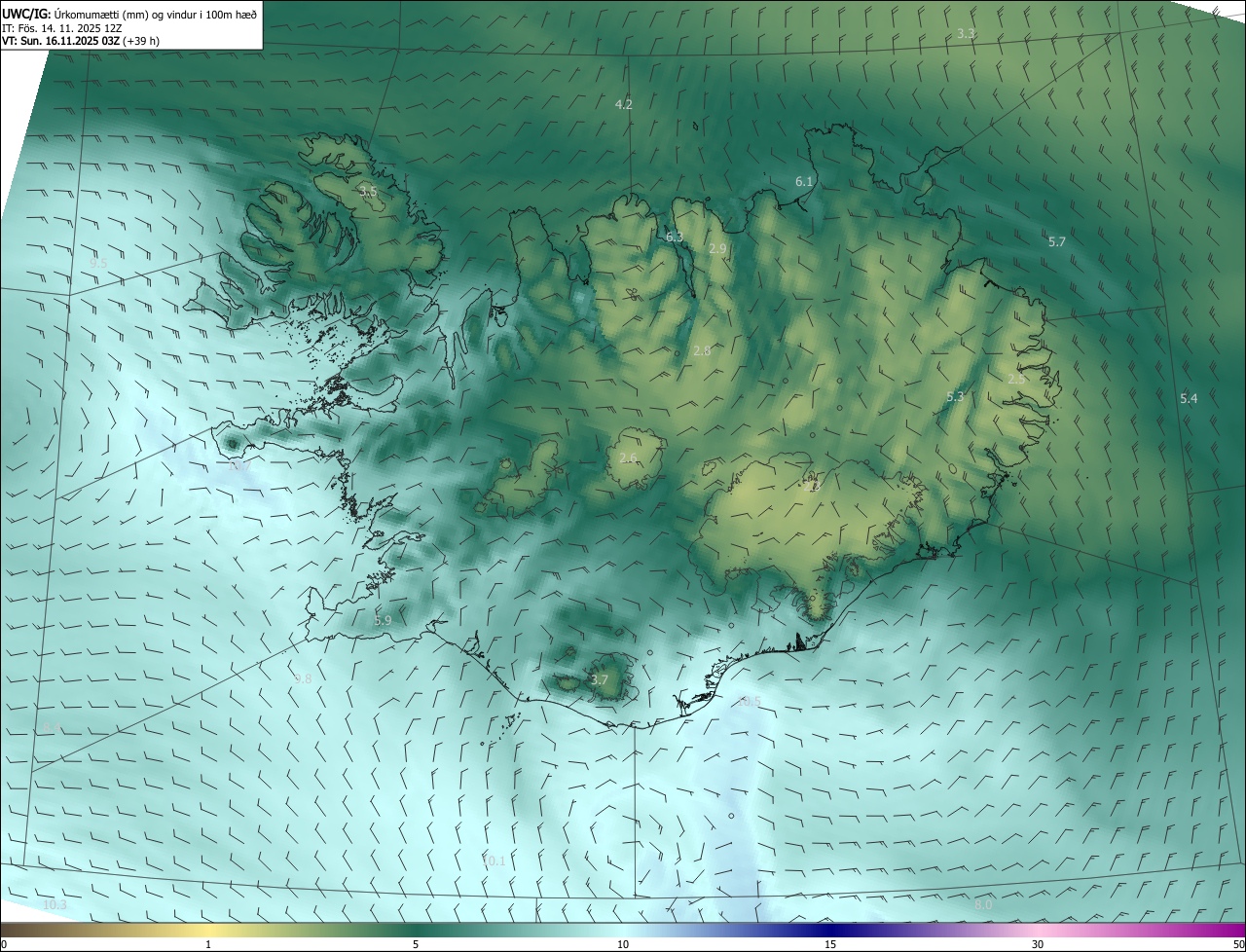Pick the yellow color above tick 1
The height and width of the screenshot is (952, 1246).
[x=208, y=930]
